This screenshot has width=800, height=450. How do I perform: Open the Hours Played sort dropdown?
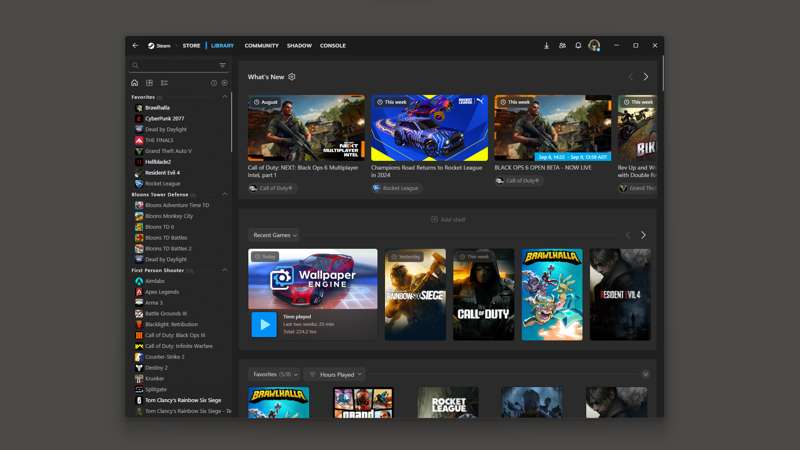tap(335, 374)
